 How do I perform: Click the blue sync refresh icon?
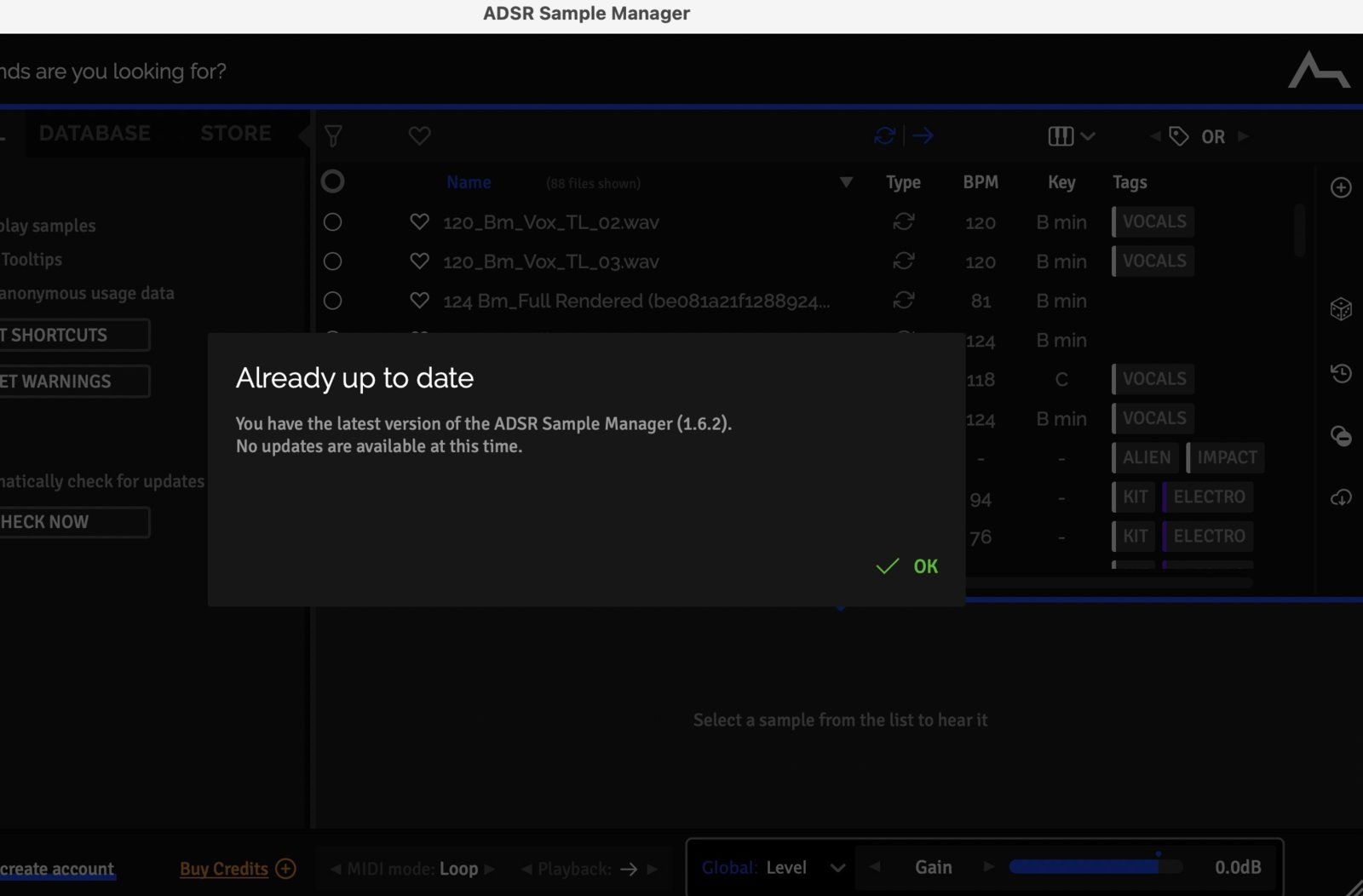[x=885, y=135]
